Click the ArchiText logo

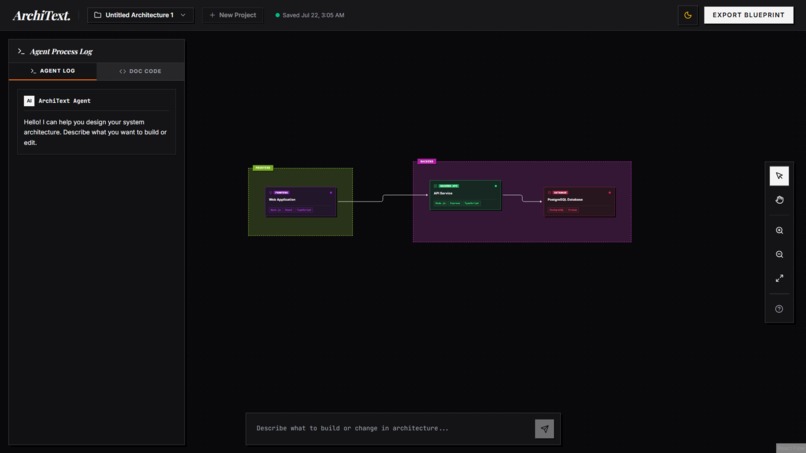click(x=41, y=15)
